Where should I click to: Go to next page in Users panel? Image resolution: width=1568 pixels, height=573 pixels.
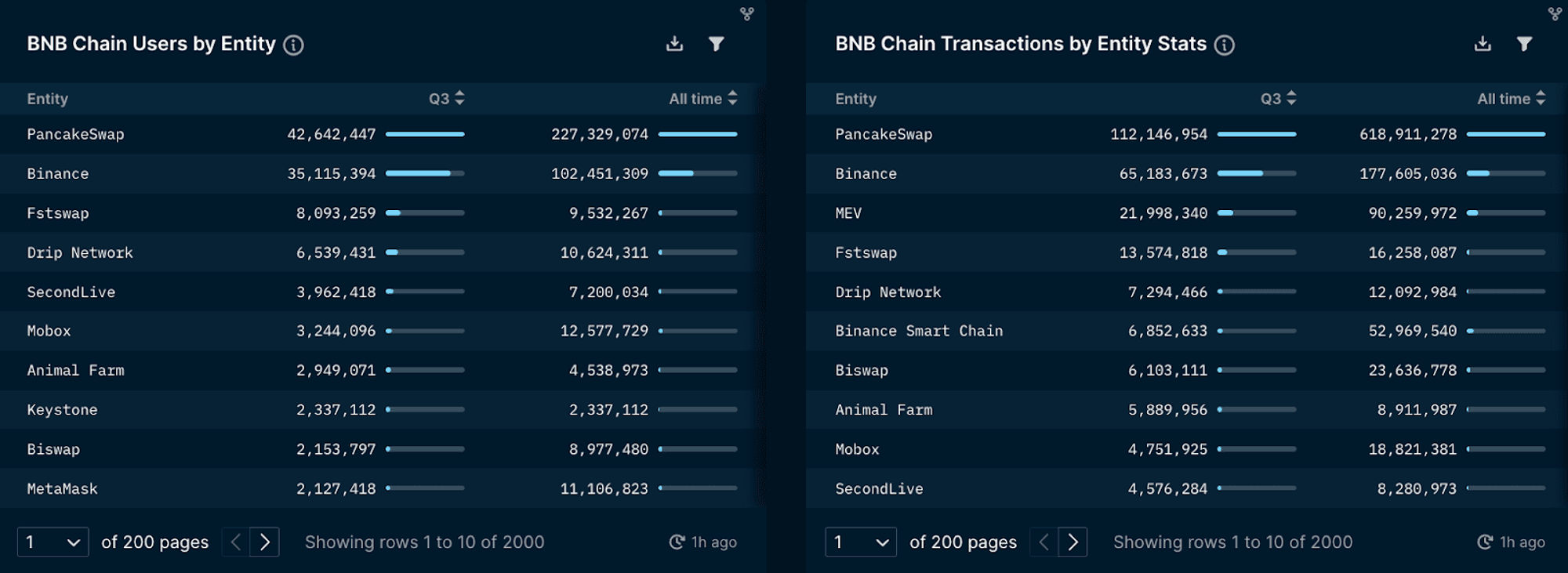[x=265, y=542]
